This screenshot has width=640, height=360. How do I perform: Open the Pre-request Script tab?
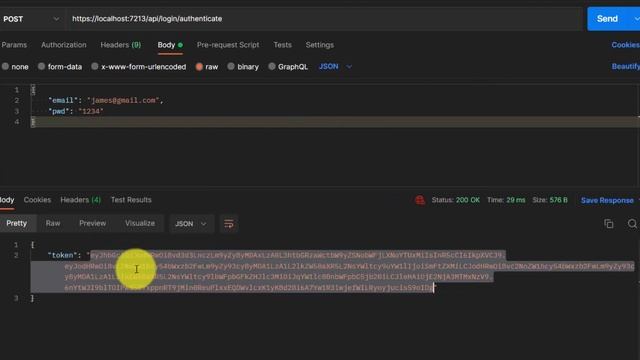coord(228,45)
